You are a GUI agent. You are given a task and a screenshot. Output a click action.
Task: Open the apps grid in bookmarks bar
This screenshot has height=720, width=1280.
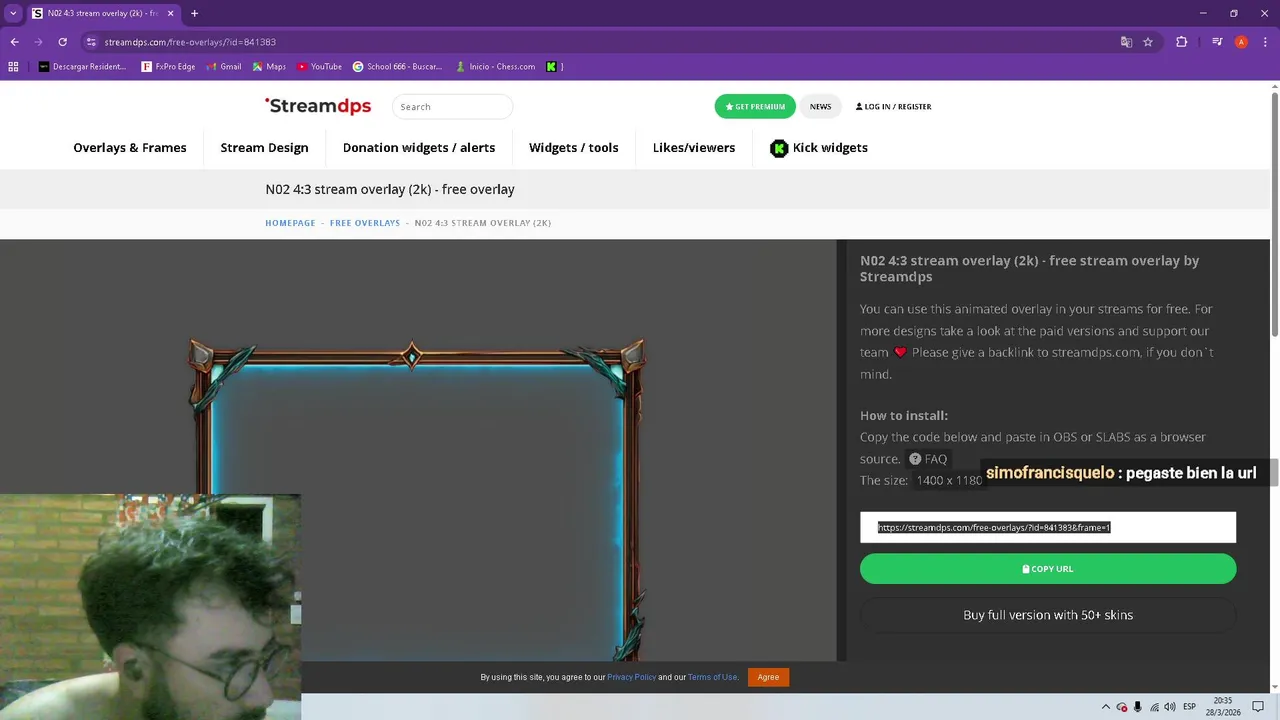13,67
